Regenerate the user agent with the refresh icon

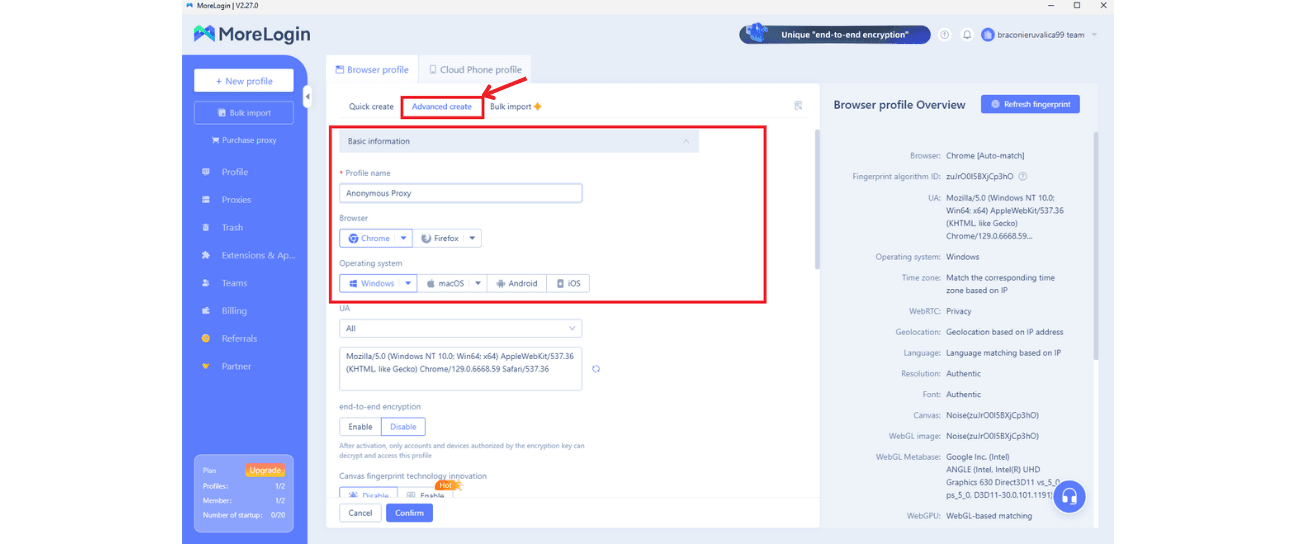pos(595,369)
